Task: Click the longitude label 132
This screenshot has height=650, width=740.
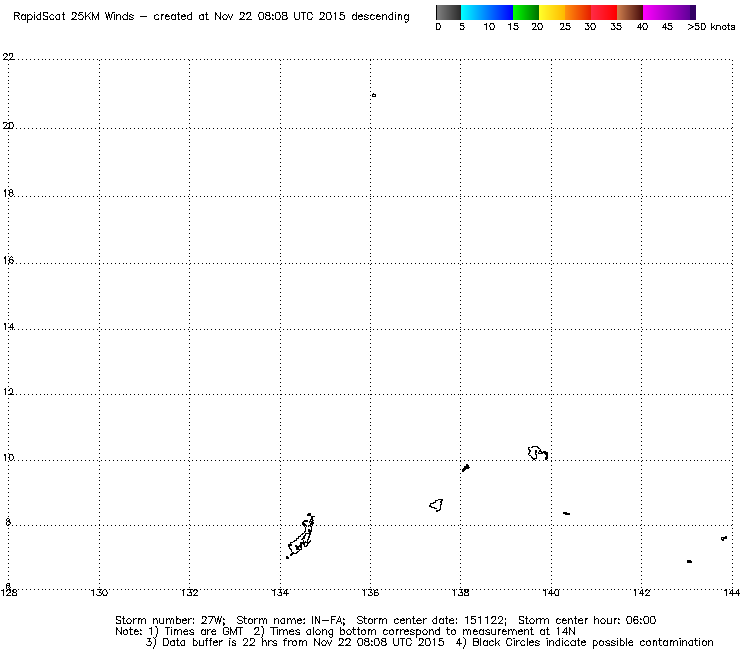Action: (189, 592)
